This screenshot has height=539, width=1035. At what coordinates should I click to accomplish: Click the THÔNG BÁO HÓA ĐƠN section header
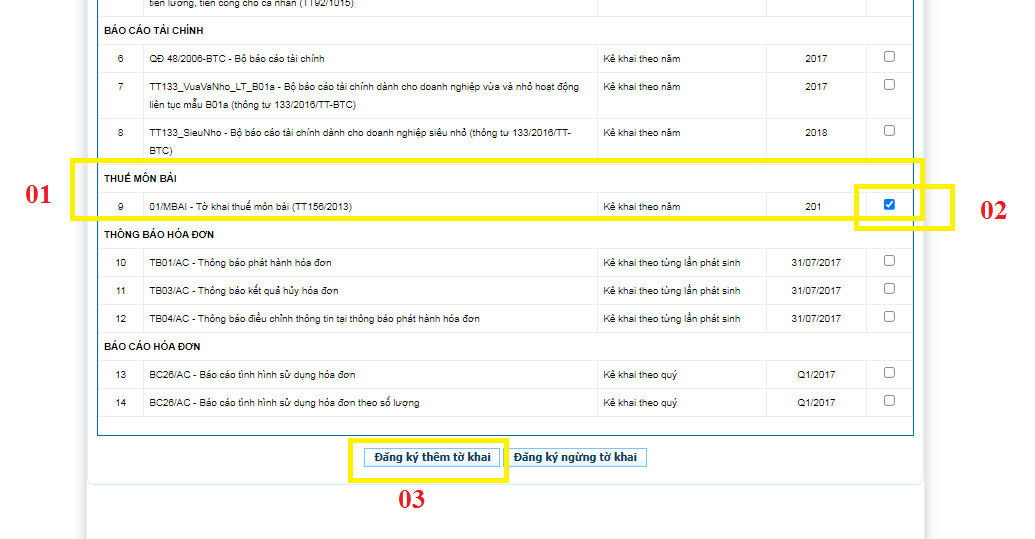[x=158, y=235]
